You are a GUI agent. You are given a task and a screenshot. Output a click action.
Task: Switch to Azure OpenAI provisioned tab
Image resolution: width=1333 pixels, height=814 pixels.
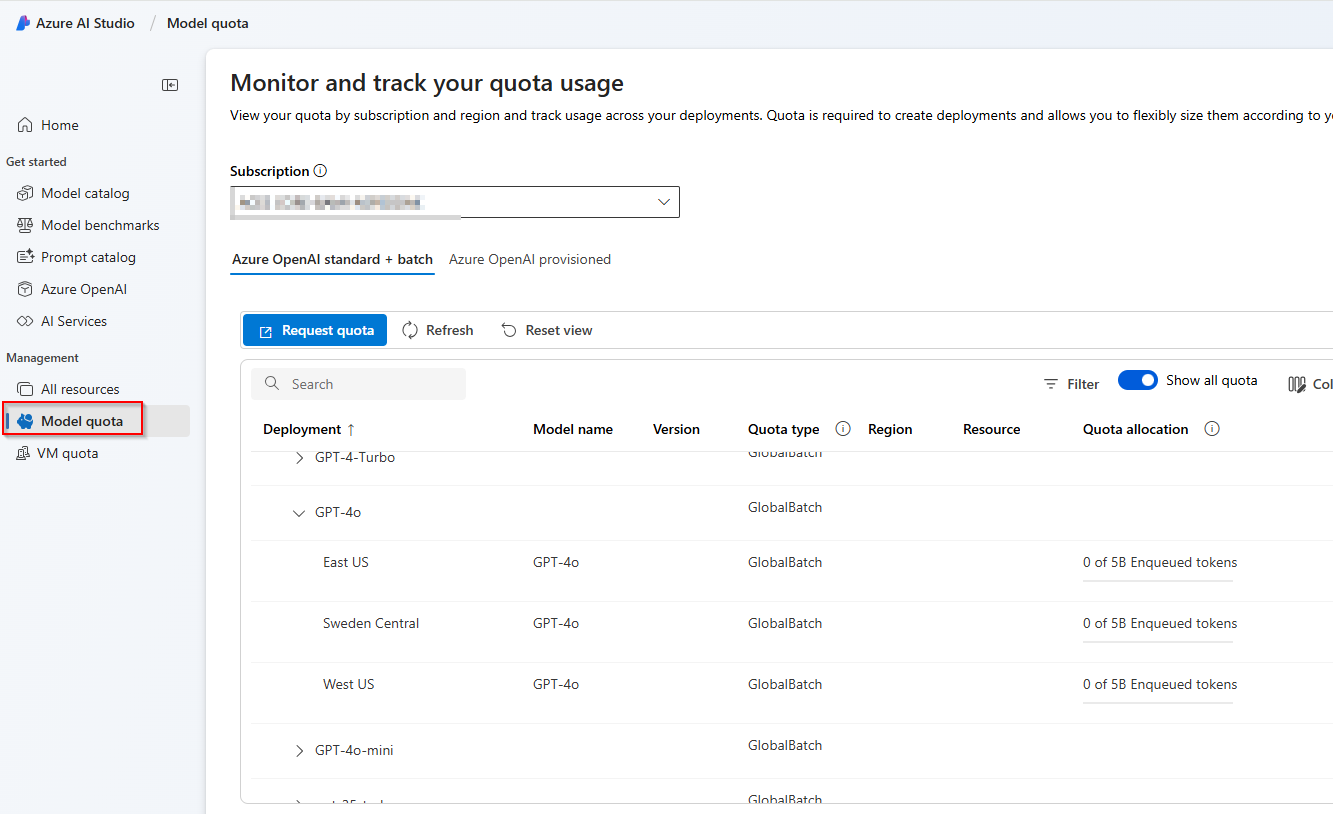(x=530, y=259)
